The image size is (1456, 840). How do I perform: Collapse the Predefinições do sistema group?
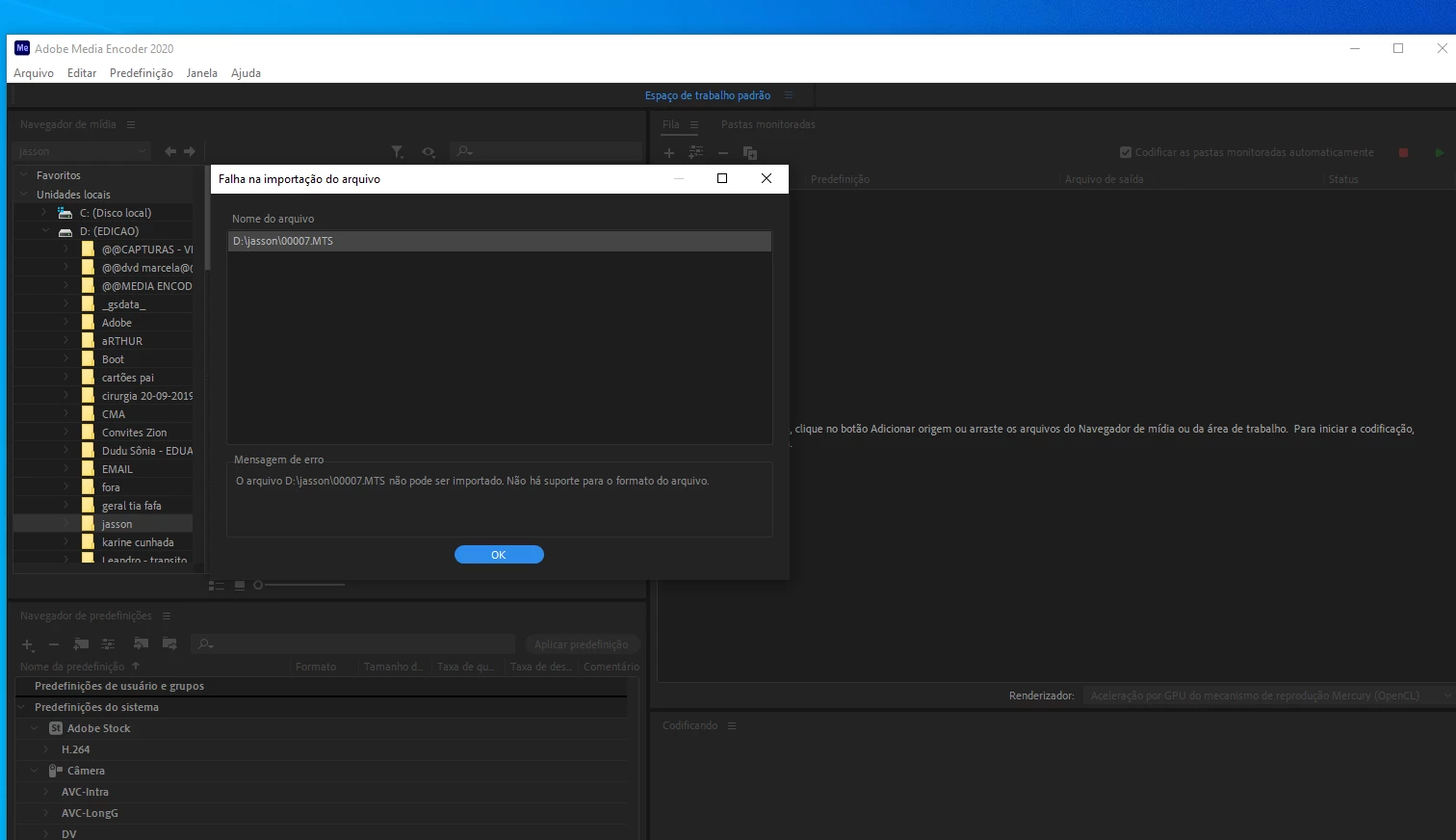[x=23, y=707]
